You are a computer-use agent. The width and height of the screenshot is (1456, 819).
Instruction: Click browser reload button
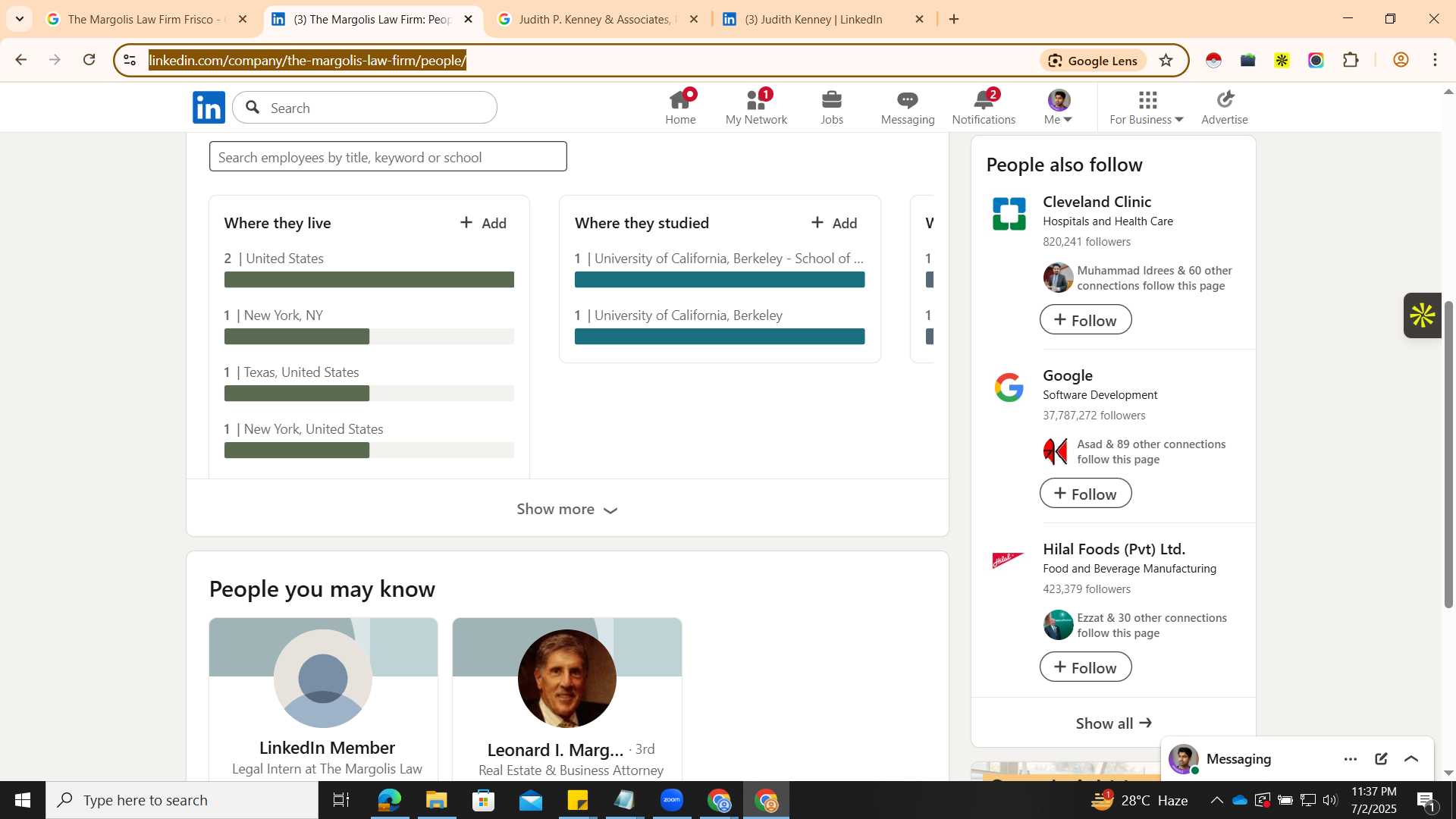[x=89, y=60]
